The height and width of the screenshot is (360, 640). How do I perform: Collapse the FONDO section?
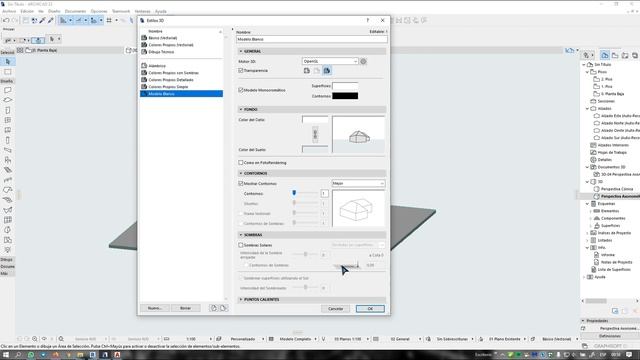point(241,109)
